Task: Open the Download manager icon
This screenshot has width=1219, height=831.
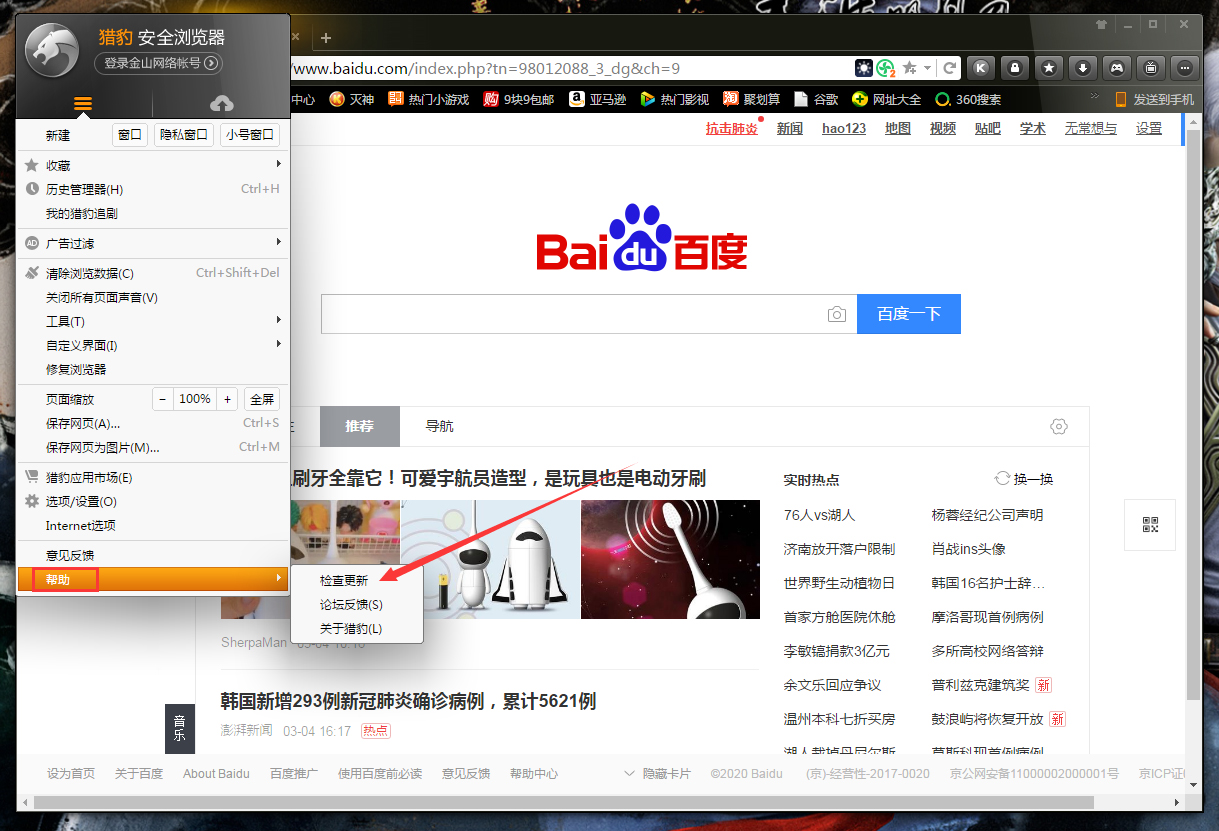Action: 1083,68
